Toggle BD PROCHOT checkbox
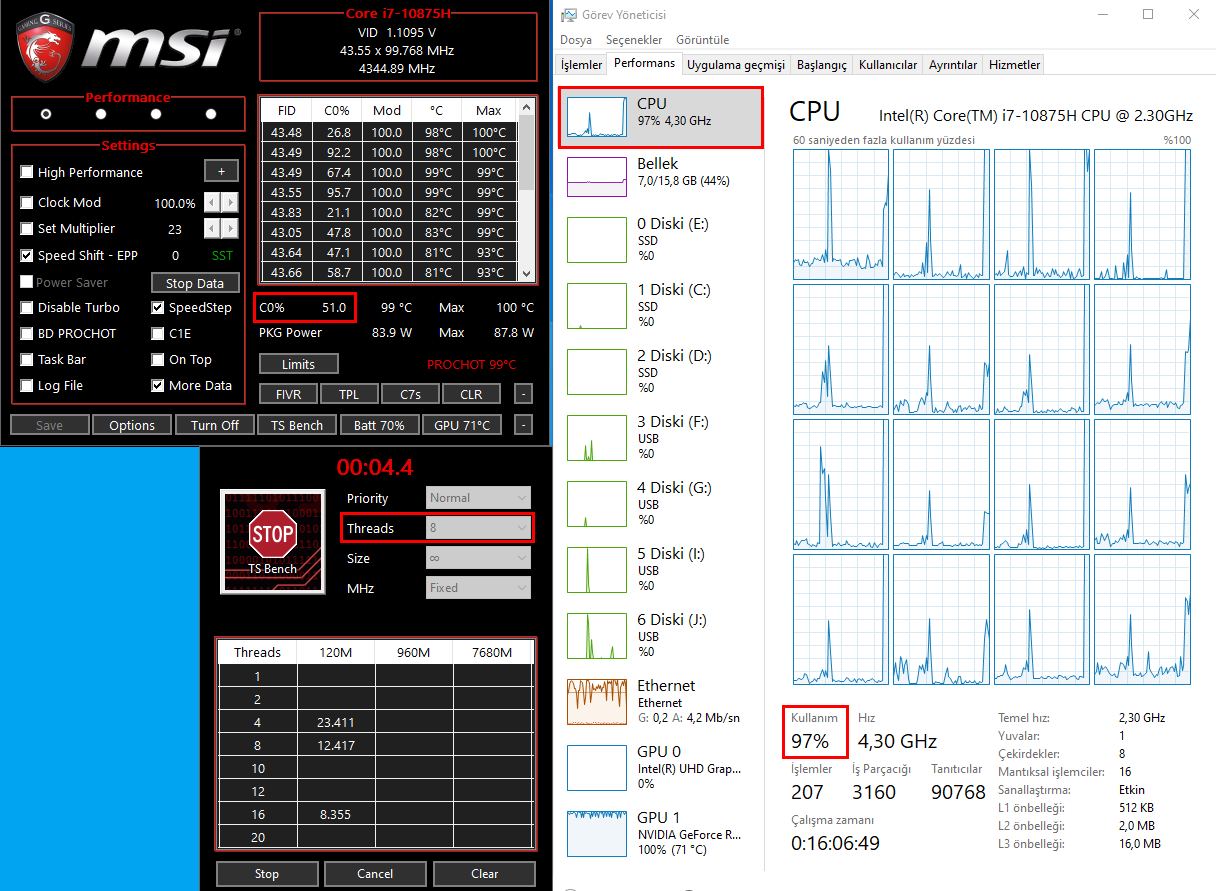Viewport: 1216px width, 891px height. pos(27,333)
